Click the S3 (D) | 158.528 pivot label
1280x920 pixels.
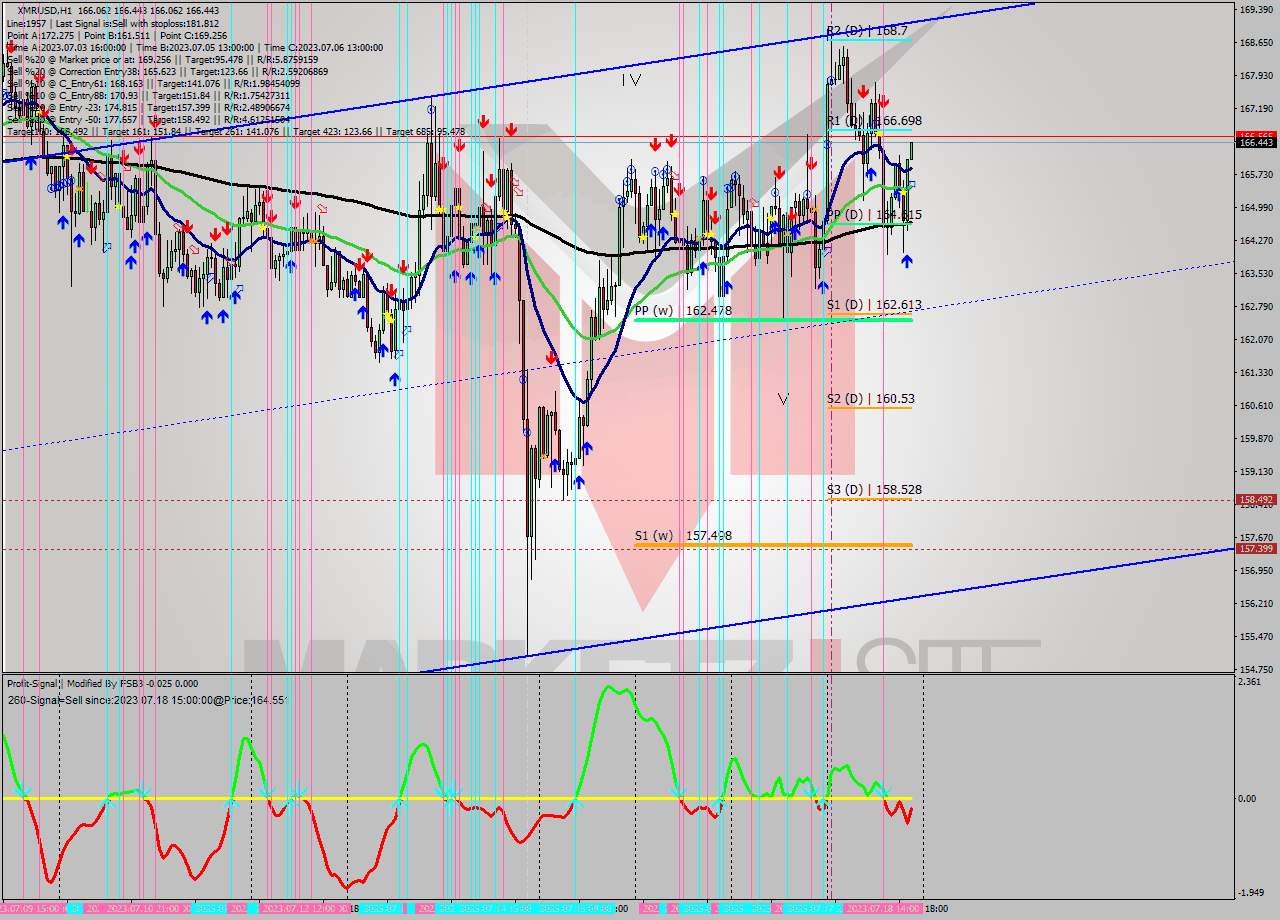point(875,490)
